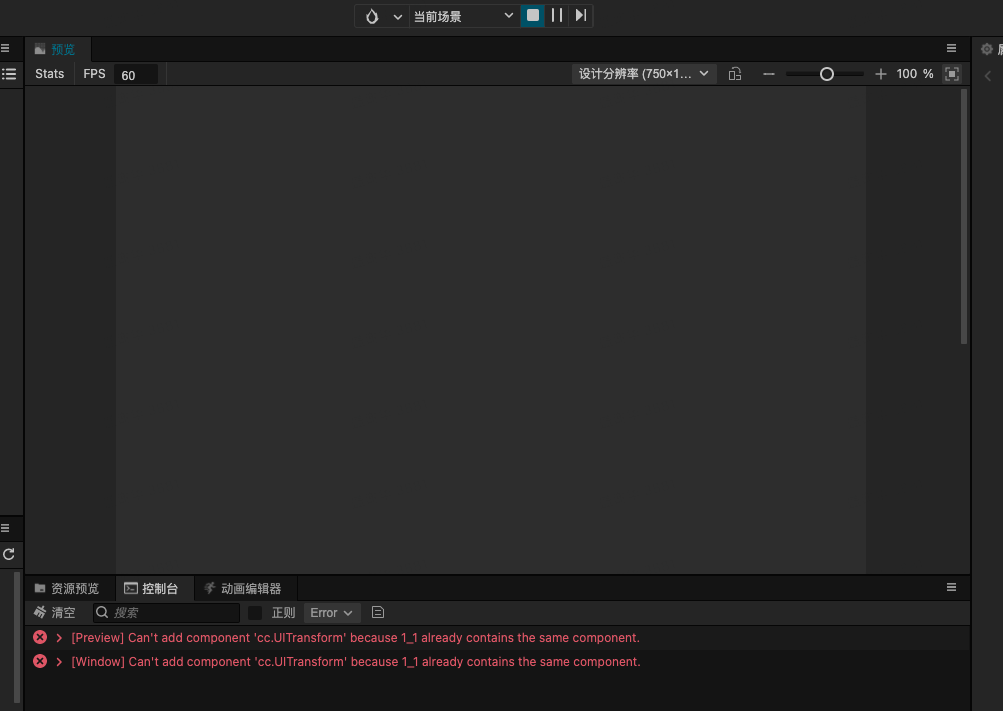This screenshot has width=1003, height=711.
Task: Stop the running preview
Action: coord(532,15)
